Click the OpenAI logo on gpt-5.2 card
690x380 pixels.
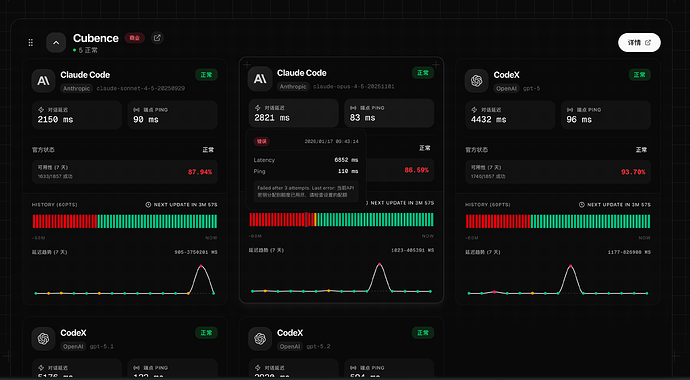pos(260,339)
